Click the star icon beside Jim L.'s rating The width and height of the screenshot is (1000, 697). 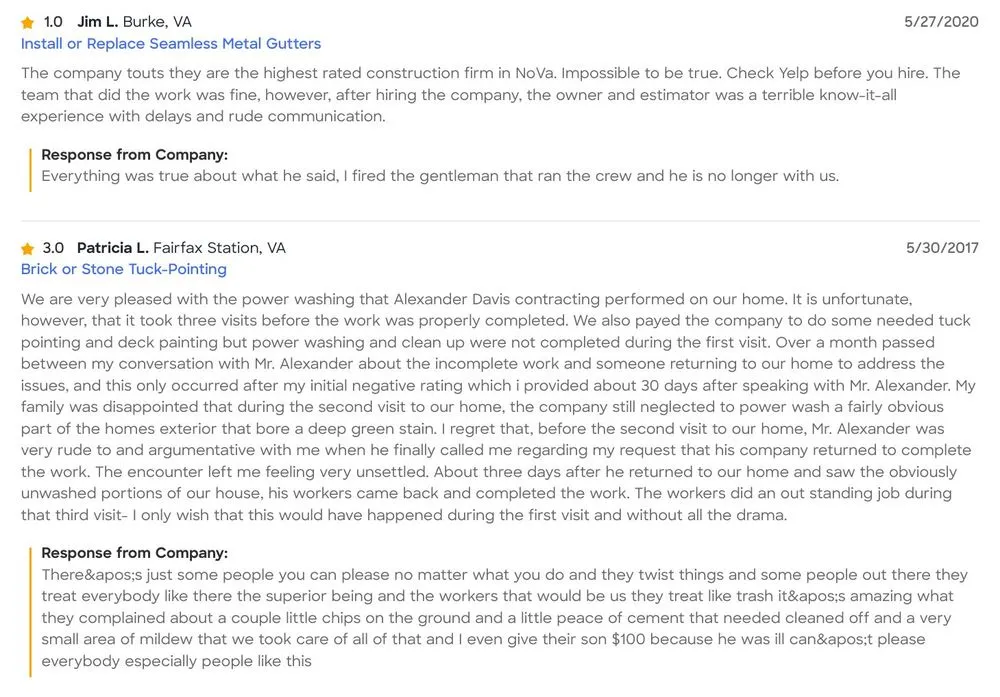28,22
